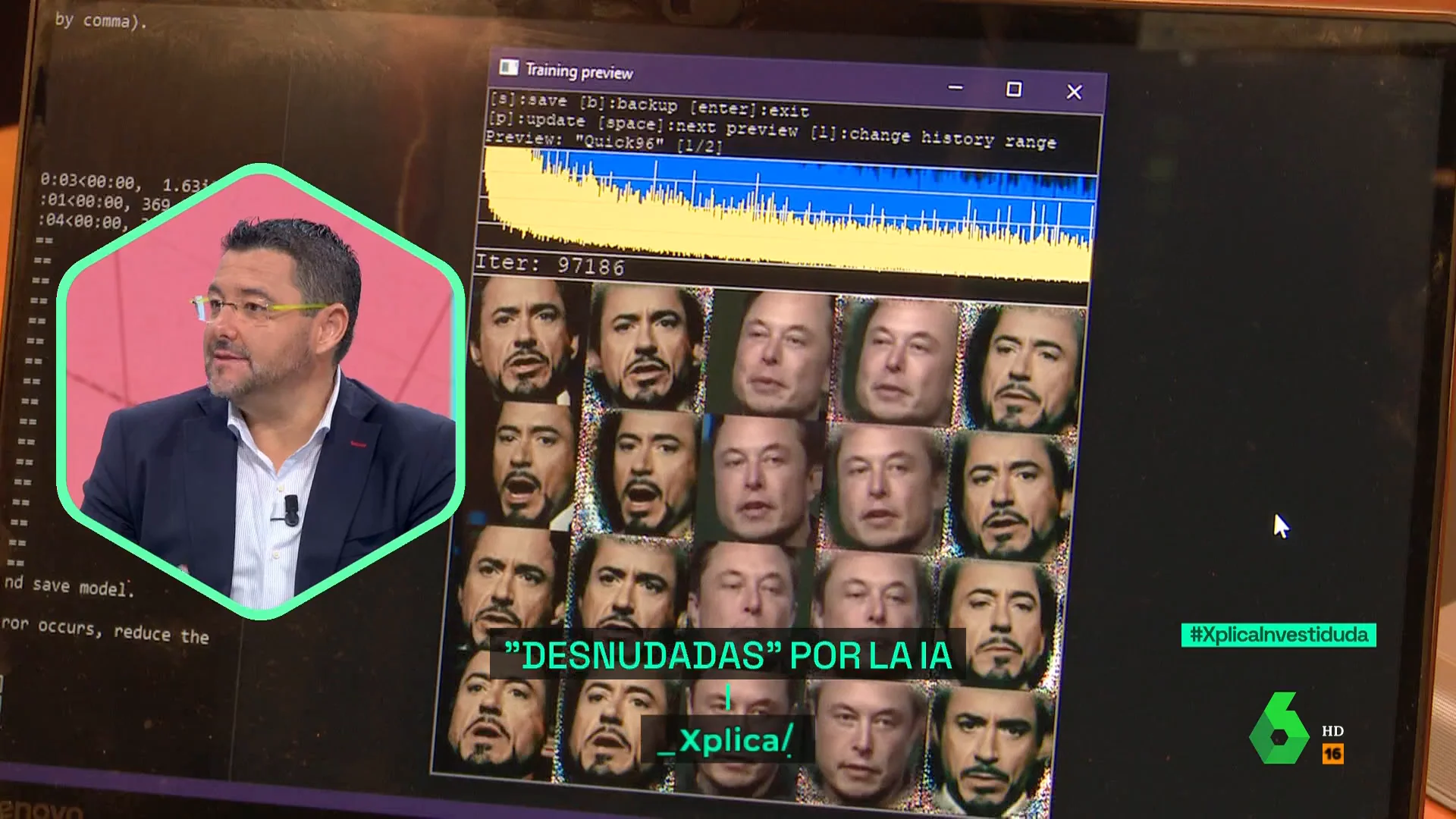
Task: Click the '_Xplica/' programme label
Action: click(x=728, y=739)
